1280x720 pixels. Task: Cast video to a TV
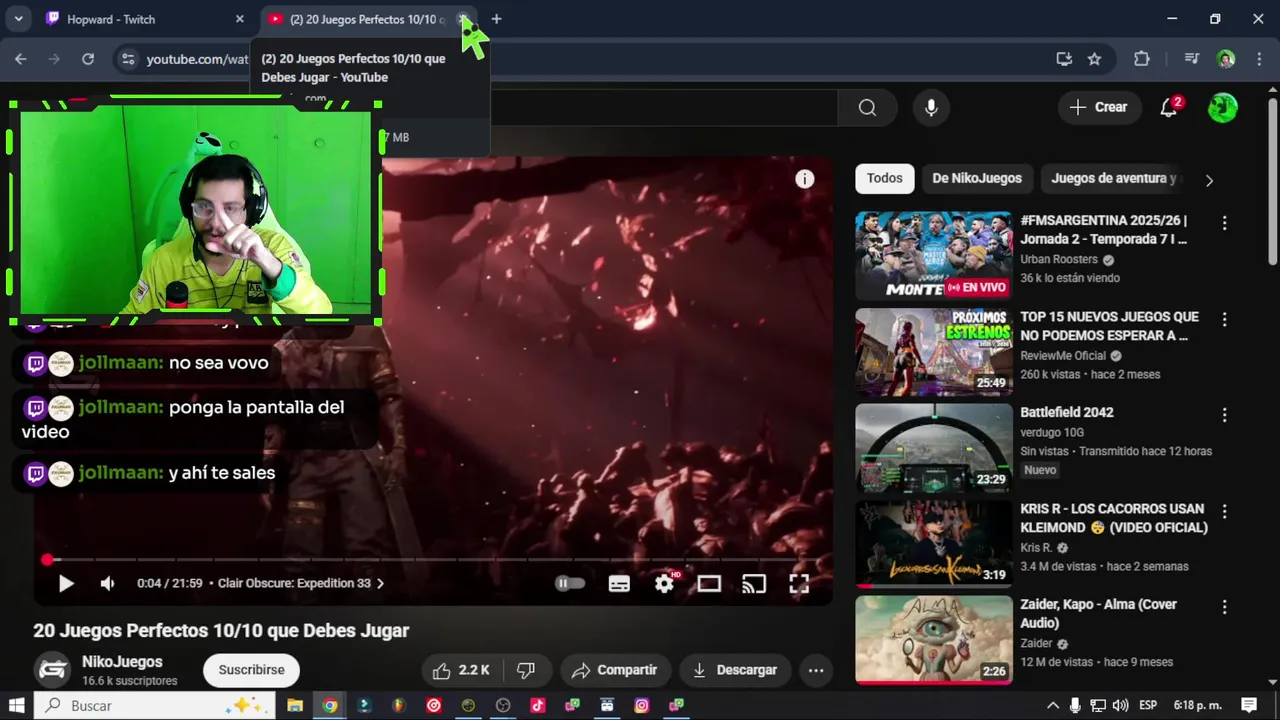[x=754, y=584]
